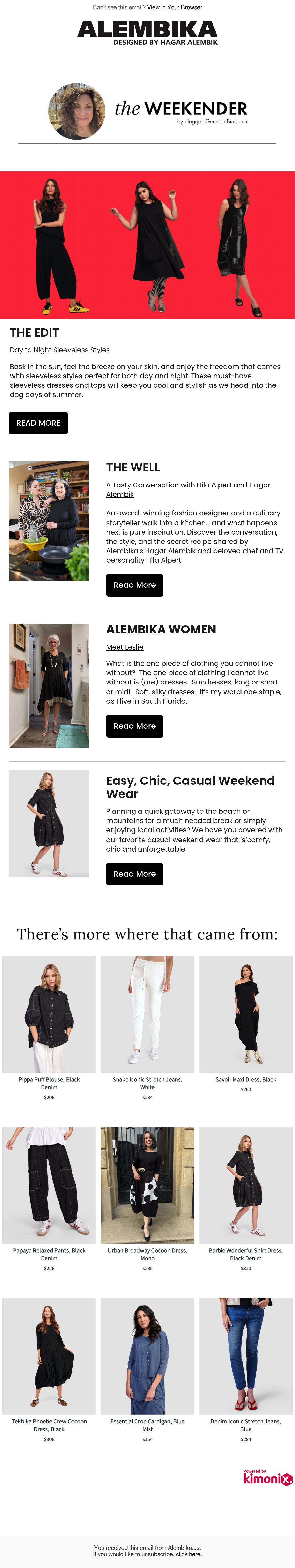The image size is (295, 1568).
Task: Click the READ MORE button under The Edit
Action: (38, 423)
